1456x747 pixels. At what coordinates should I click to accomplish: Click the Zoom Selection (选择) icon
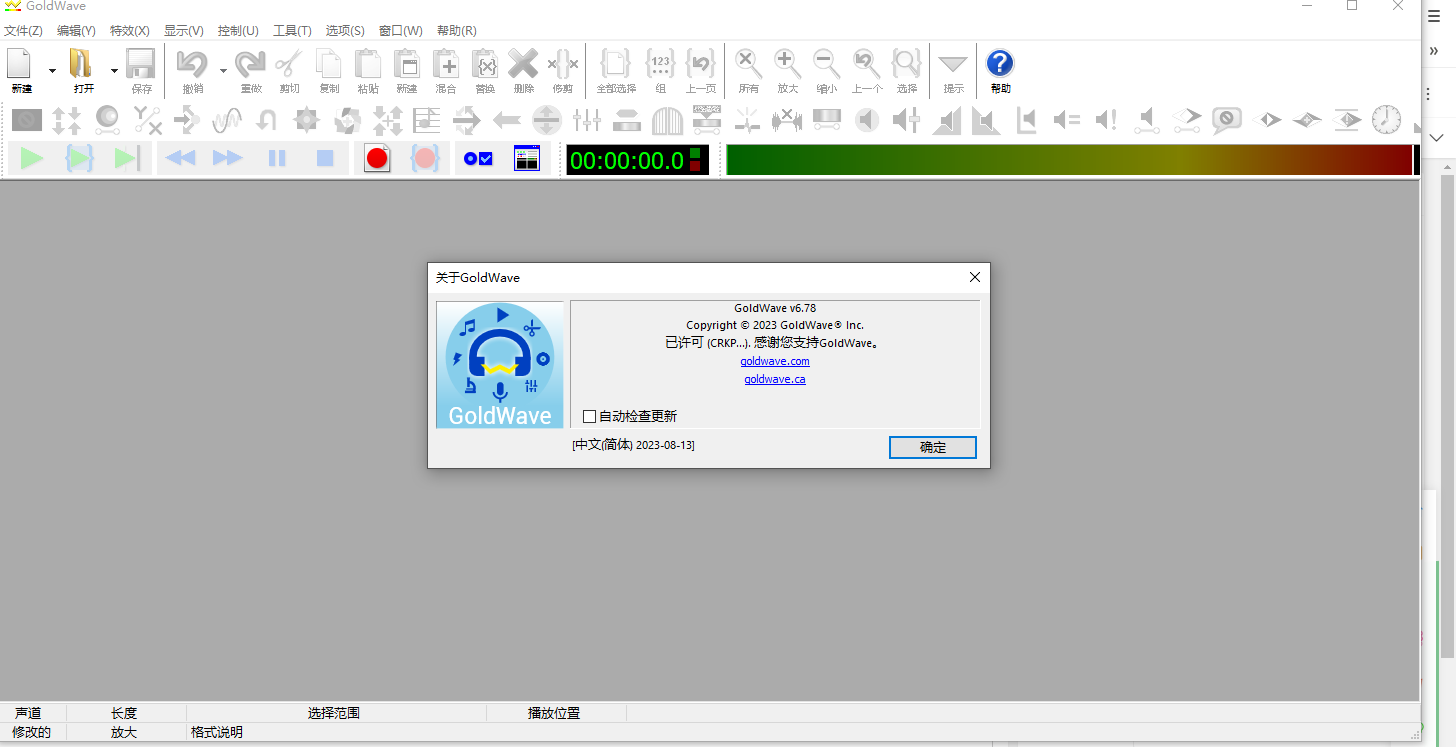(x=906, y=64)
